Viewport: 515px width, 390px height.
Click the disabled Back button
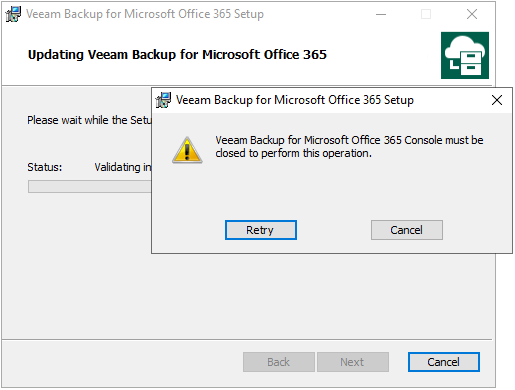coord(279,362)
